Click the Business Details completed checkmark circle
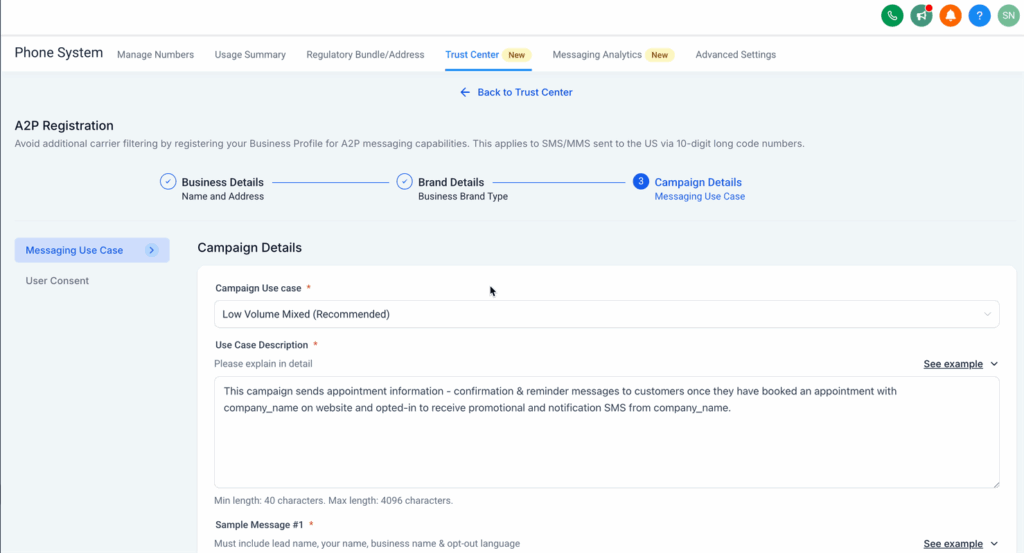 tap(168, 182)
